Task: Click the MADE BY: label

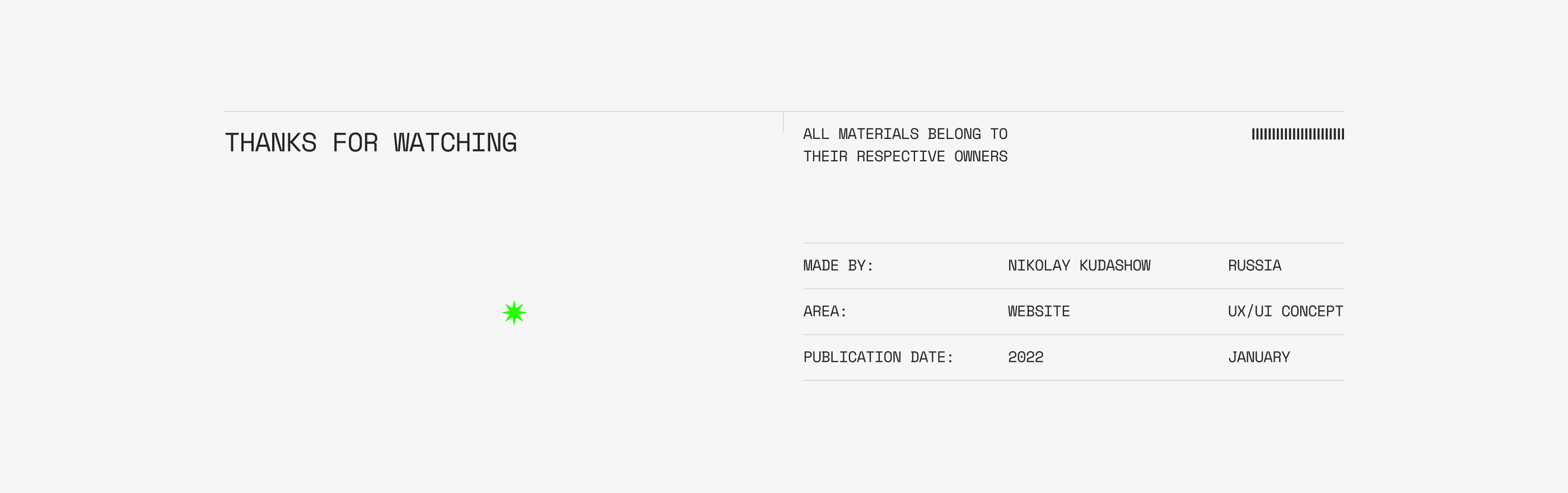Action: pos(838,266)
